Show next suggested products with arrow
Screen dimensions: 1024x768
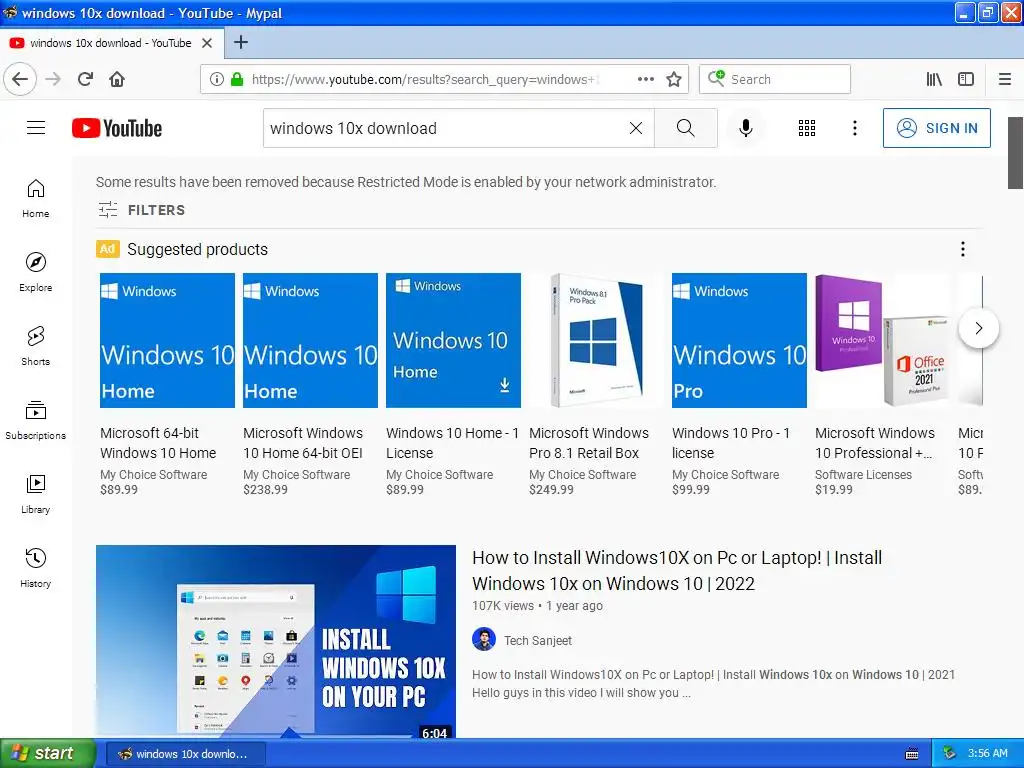pos(978,328)
